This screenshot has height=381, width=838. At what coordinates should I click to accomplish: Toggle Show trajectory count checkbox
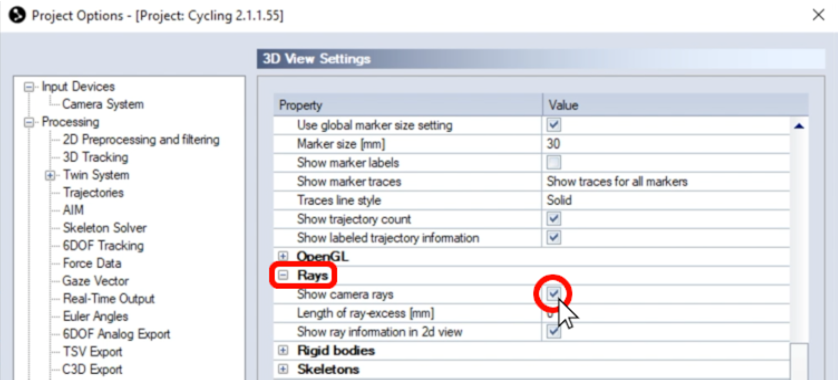pos(554,219)
